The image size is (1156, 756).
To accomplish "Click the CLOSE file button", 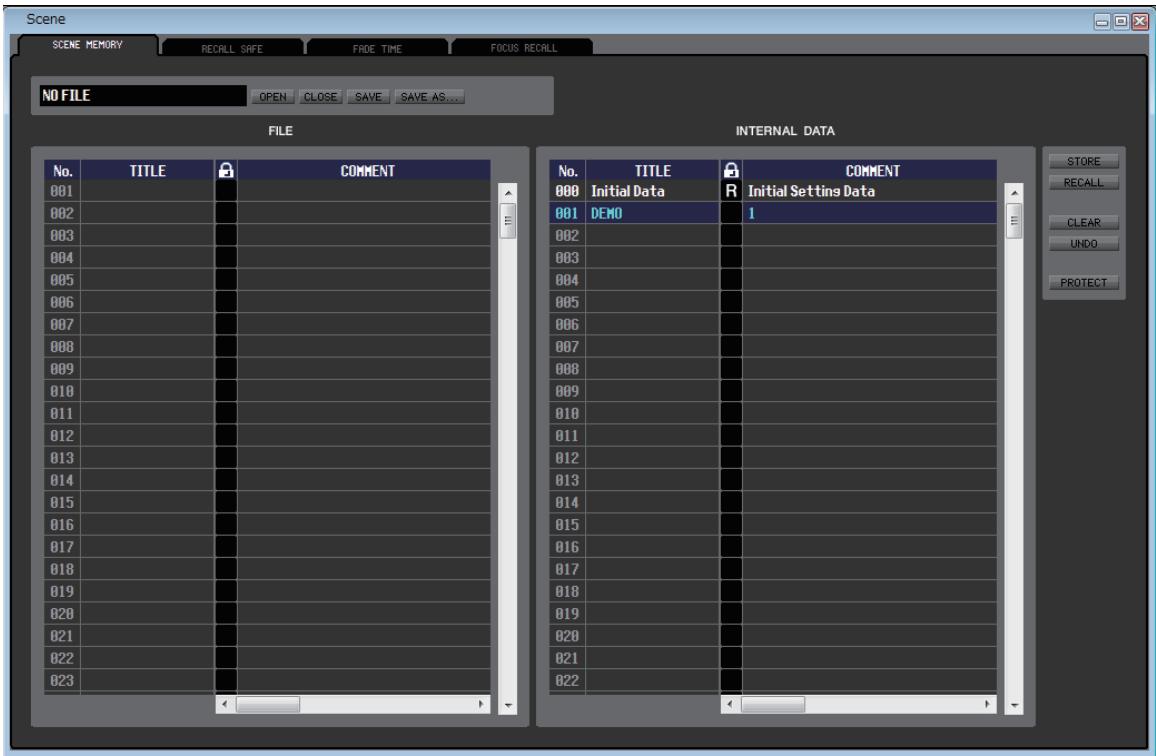I will [321, 97].
